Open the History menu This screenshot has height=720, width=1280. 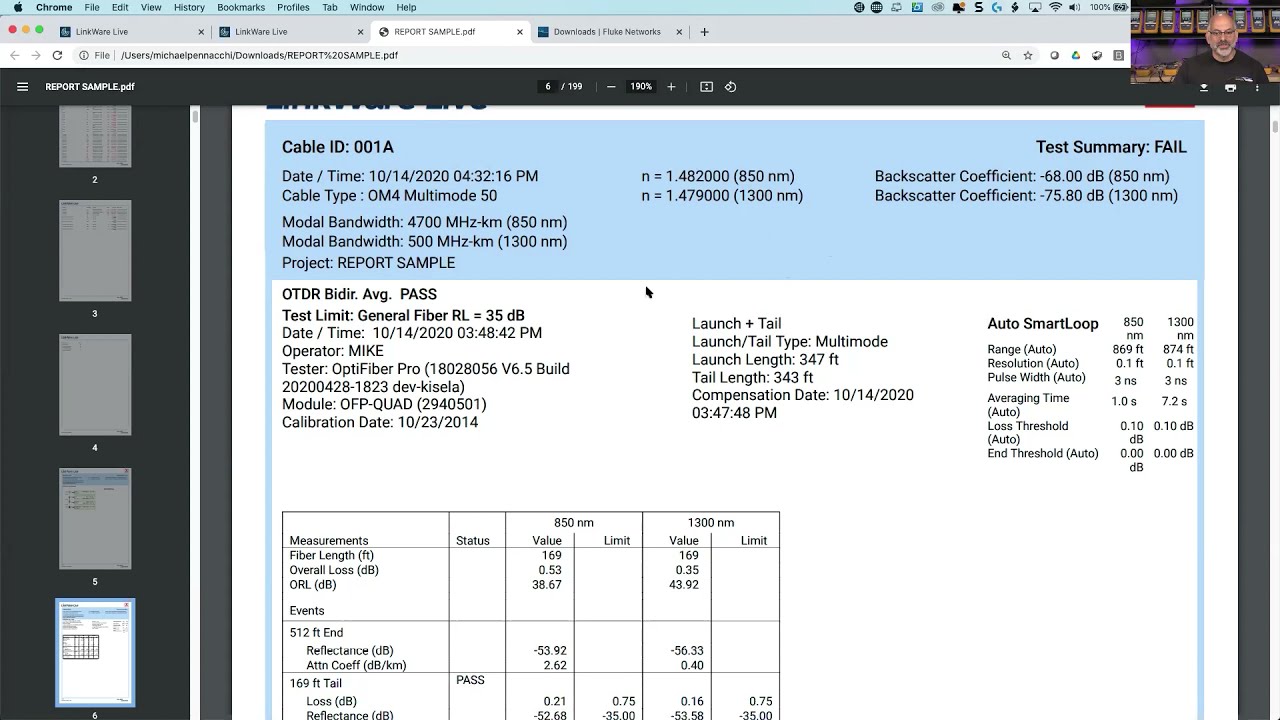[x=189, y=7]
